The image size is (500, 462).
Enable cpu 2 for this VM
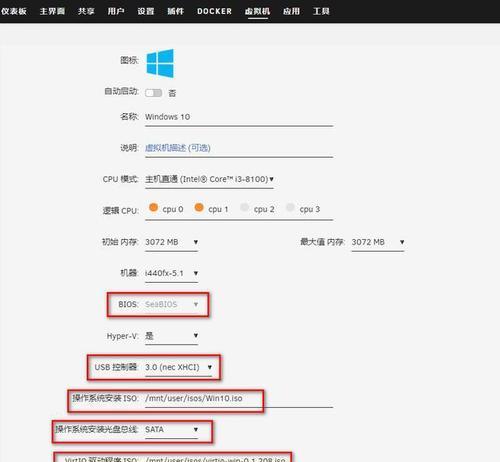click(245, 207)
